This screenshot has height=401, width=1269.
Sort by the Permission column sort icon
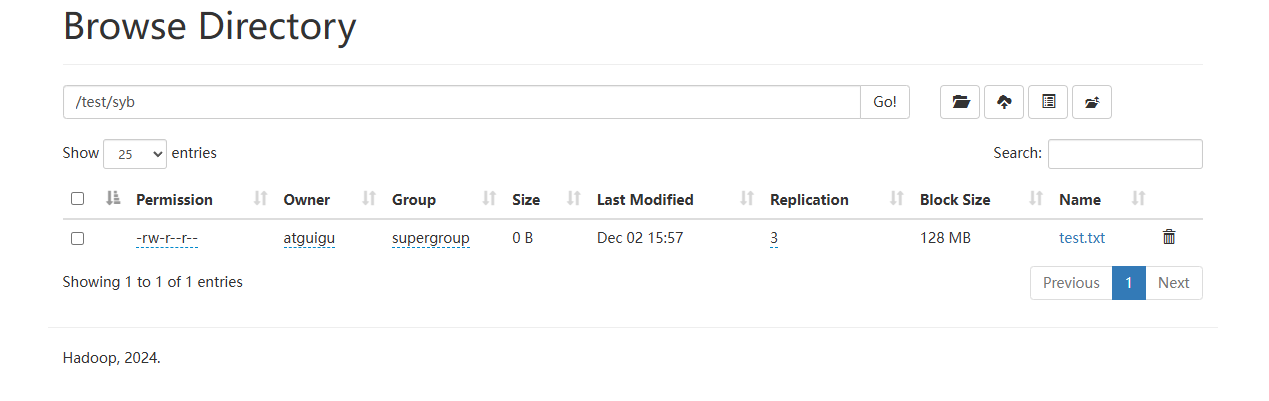[261, 199]
